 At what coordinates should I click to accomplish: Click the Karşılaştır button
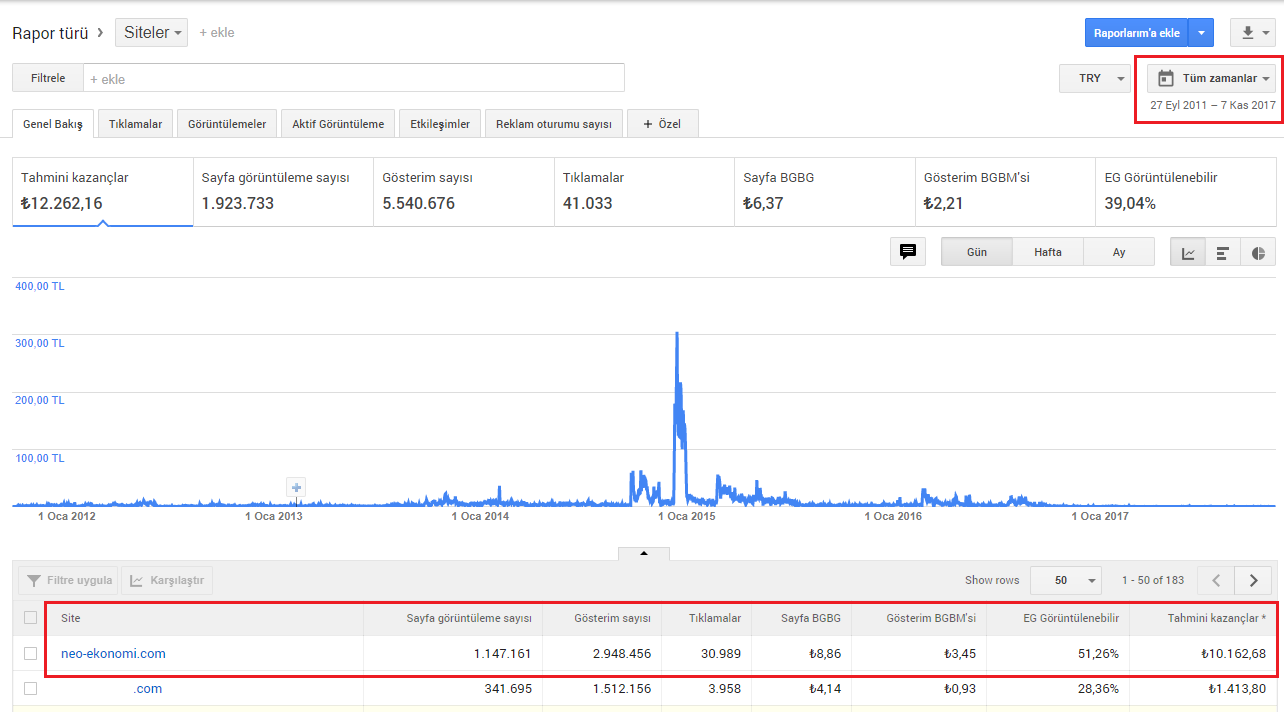click(x=167, y=580)
